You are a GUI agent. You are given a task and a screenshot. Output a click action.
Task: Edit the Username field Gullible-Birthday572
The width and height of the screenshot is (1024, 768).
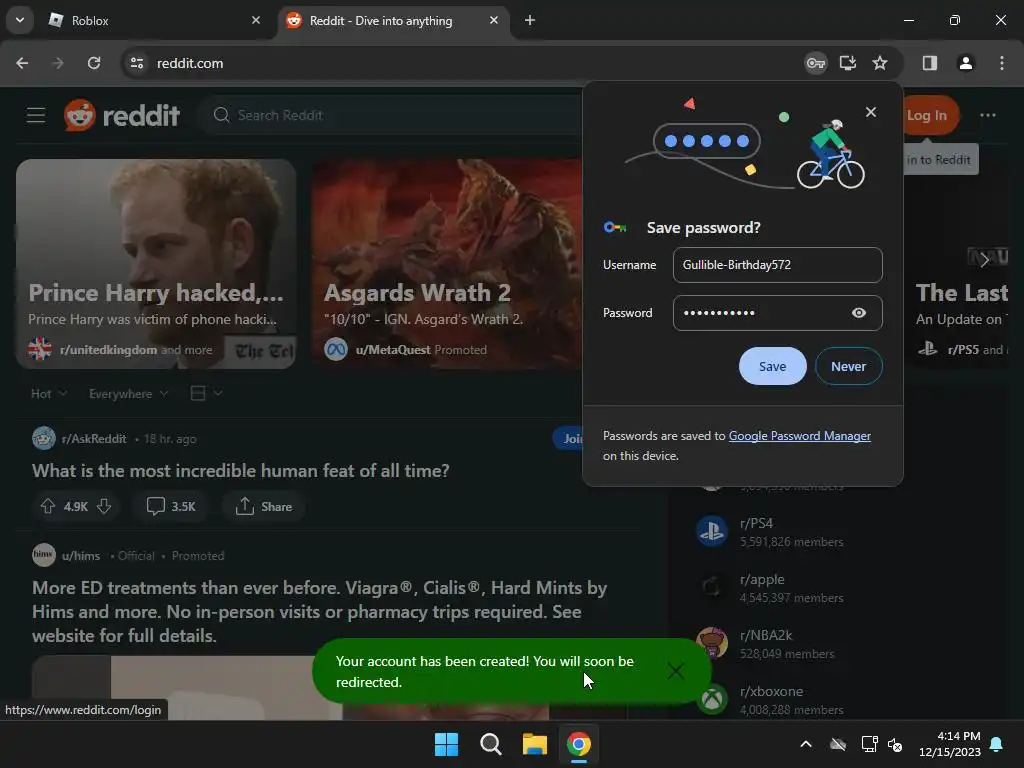(777, 264)
